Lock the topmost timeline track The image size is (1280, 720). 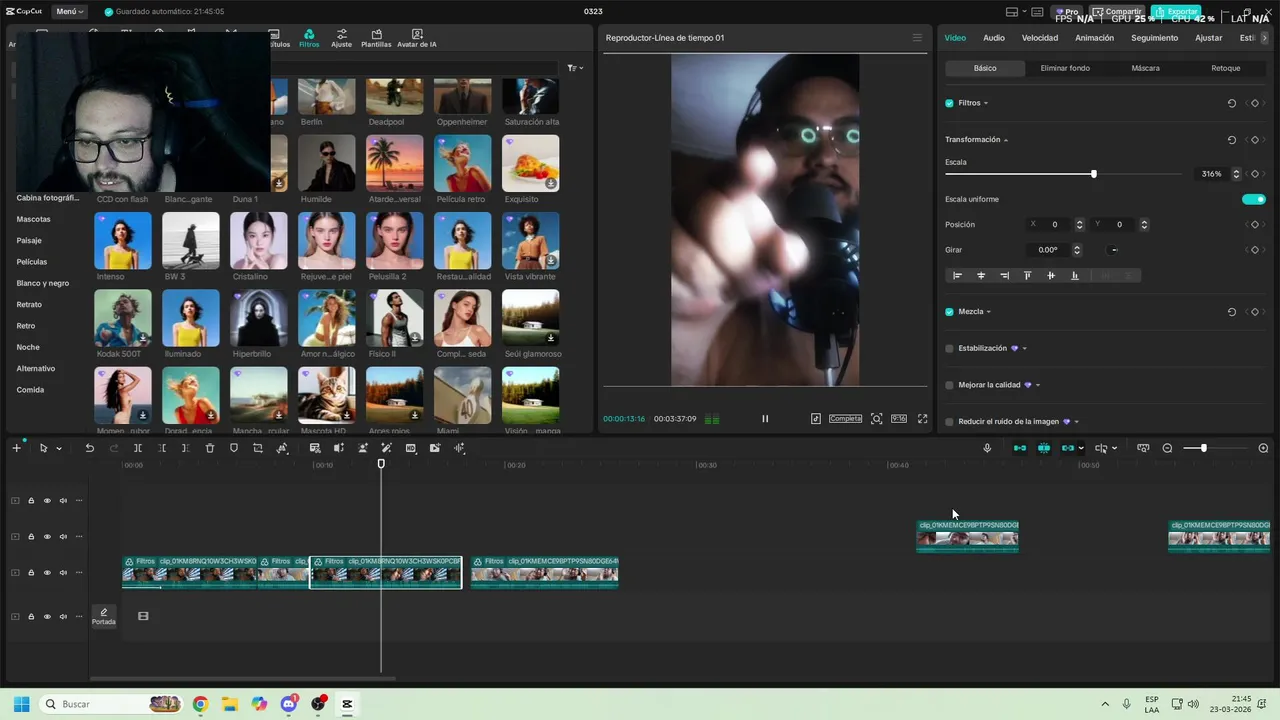point(31,501)
